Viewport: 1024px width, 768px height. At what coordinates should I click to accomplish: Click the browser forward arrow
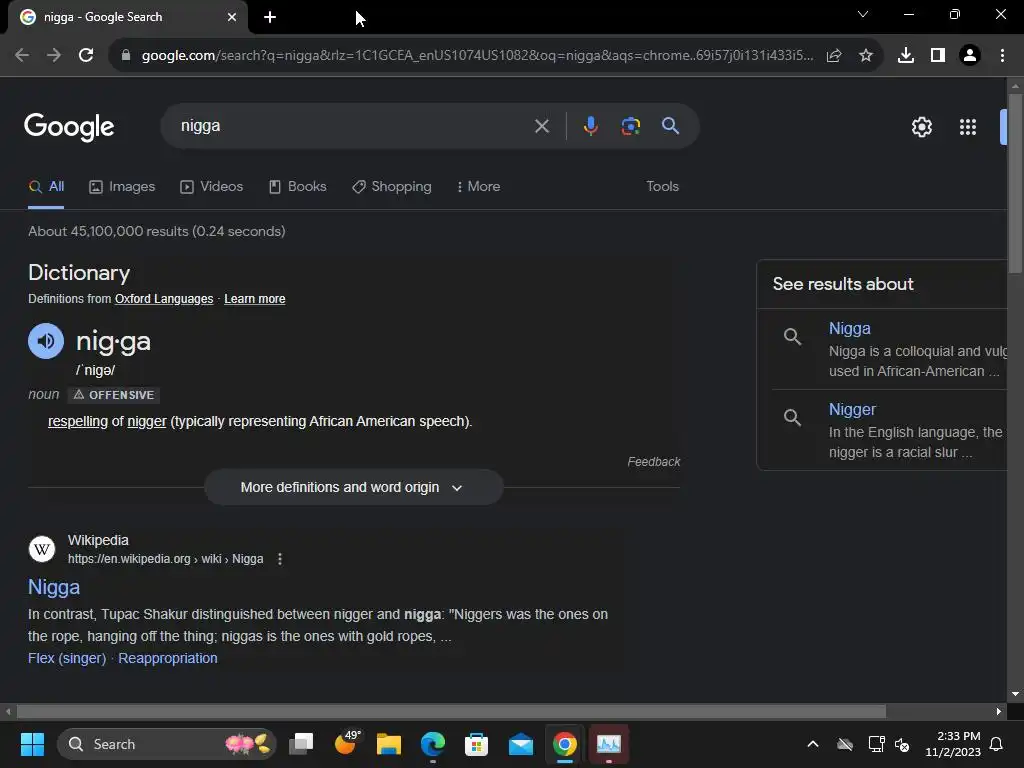[54, 55]
